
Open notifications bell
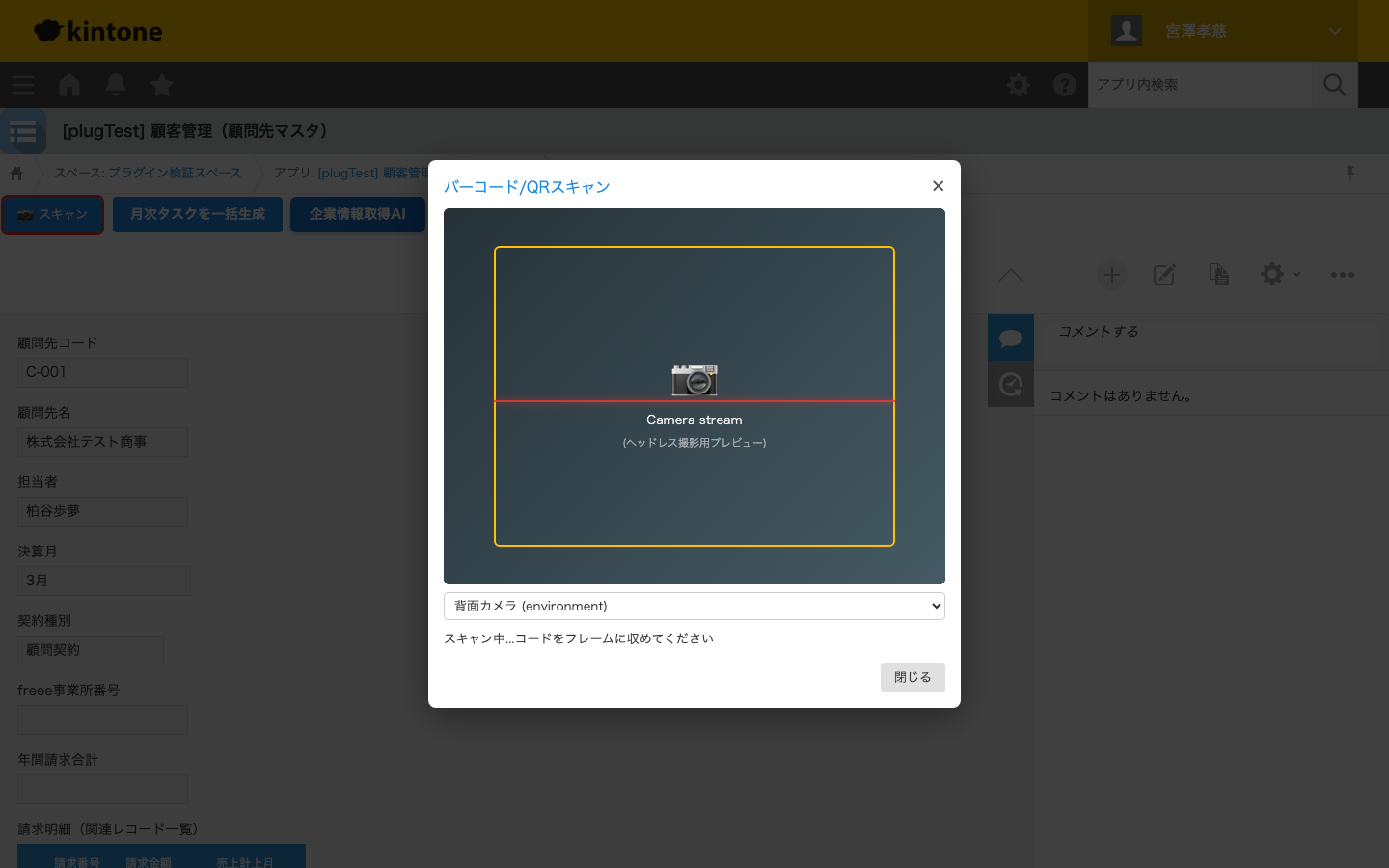116,85
